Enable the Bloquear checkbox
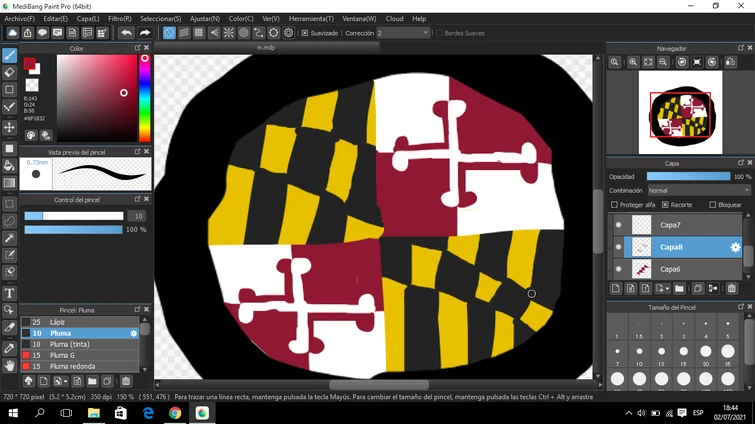The width and height of the screenshot is (755, 424). point(712,205)
